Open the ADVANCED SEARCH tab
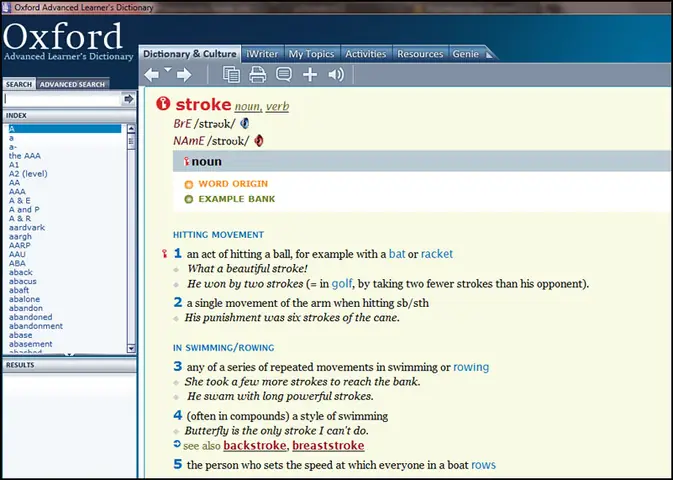 click(72, 84)
